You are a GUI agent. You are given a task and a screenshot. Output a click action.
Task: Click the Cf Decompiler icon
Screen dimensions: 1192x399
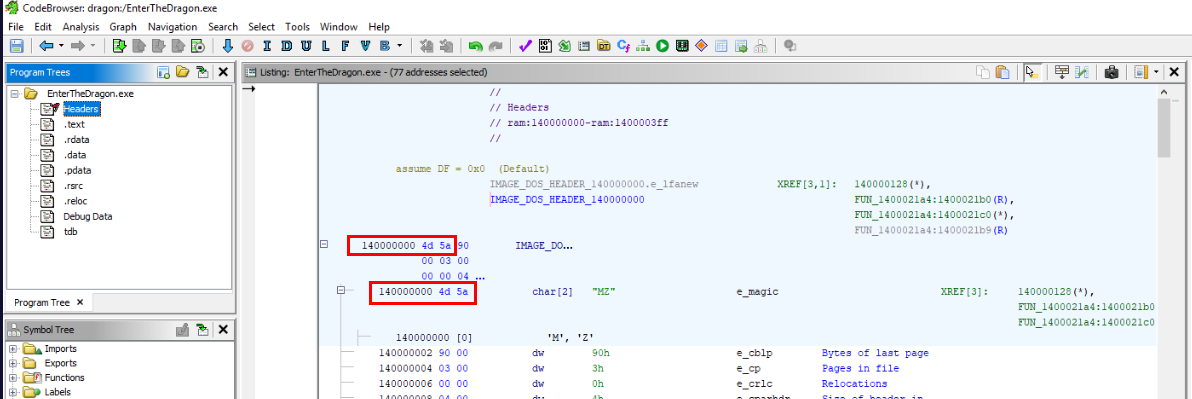623,46
